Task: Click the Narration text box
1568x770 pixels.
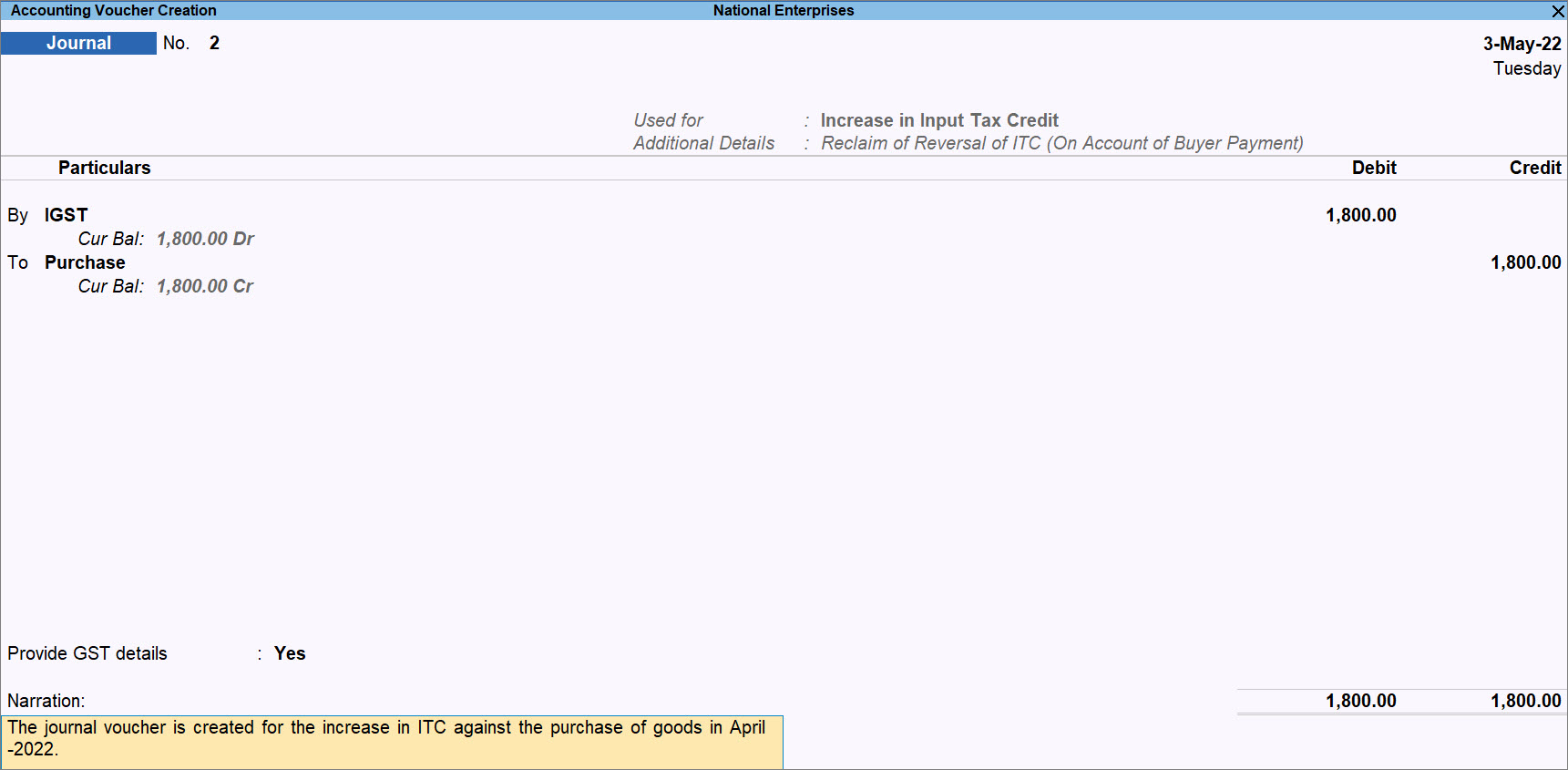Action: click(x=392, y=743)
